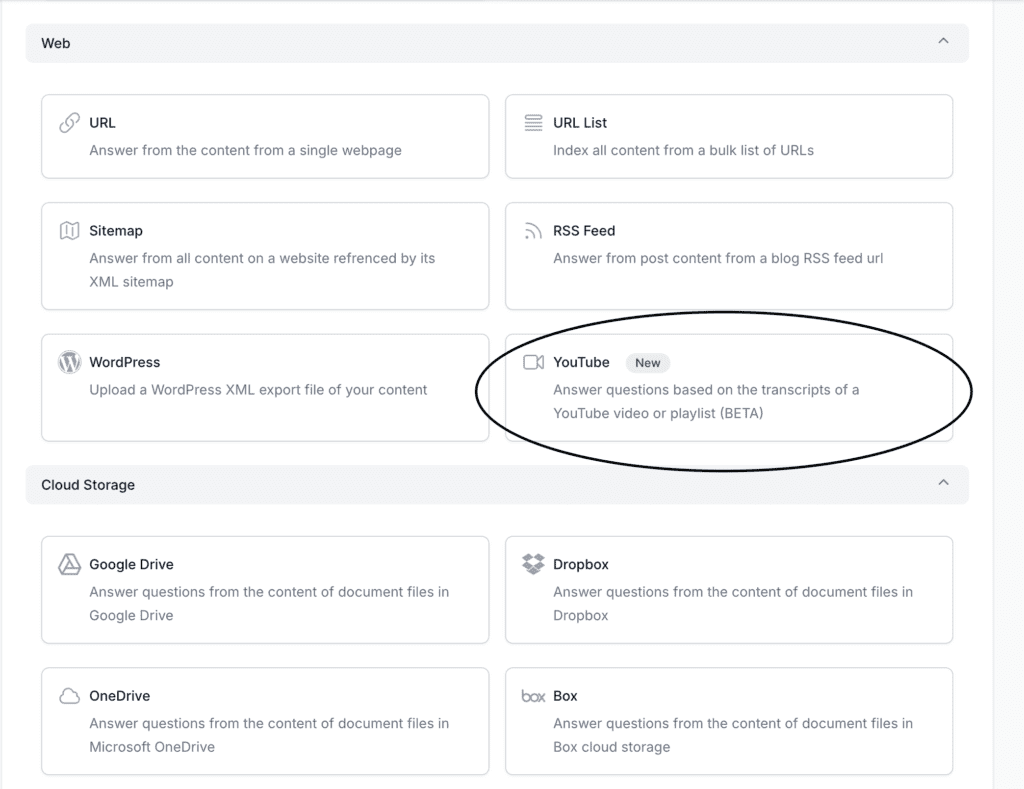
Task: Click the Cloud Storage header label
Action: point(88,485)
